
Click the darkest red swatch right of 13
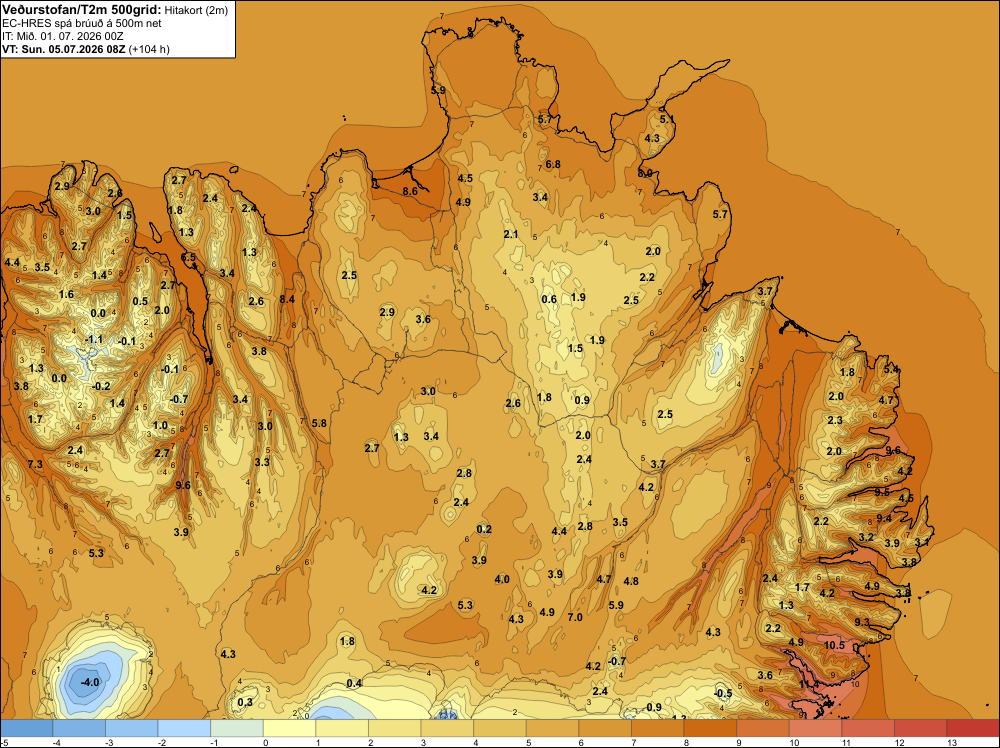(973, 728)
